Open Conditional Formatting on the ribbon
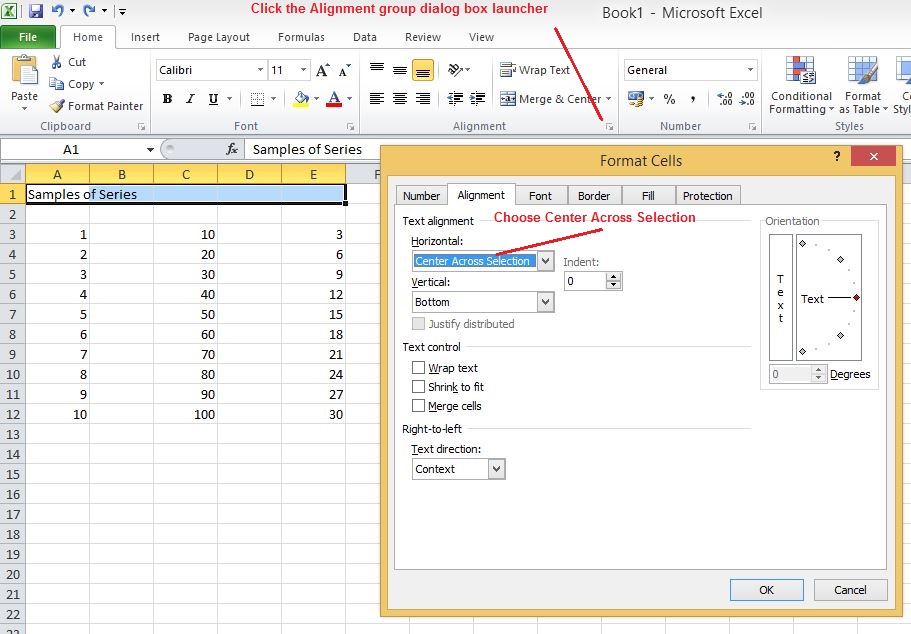911x634 pixels. point(800,85)
